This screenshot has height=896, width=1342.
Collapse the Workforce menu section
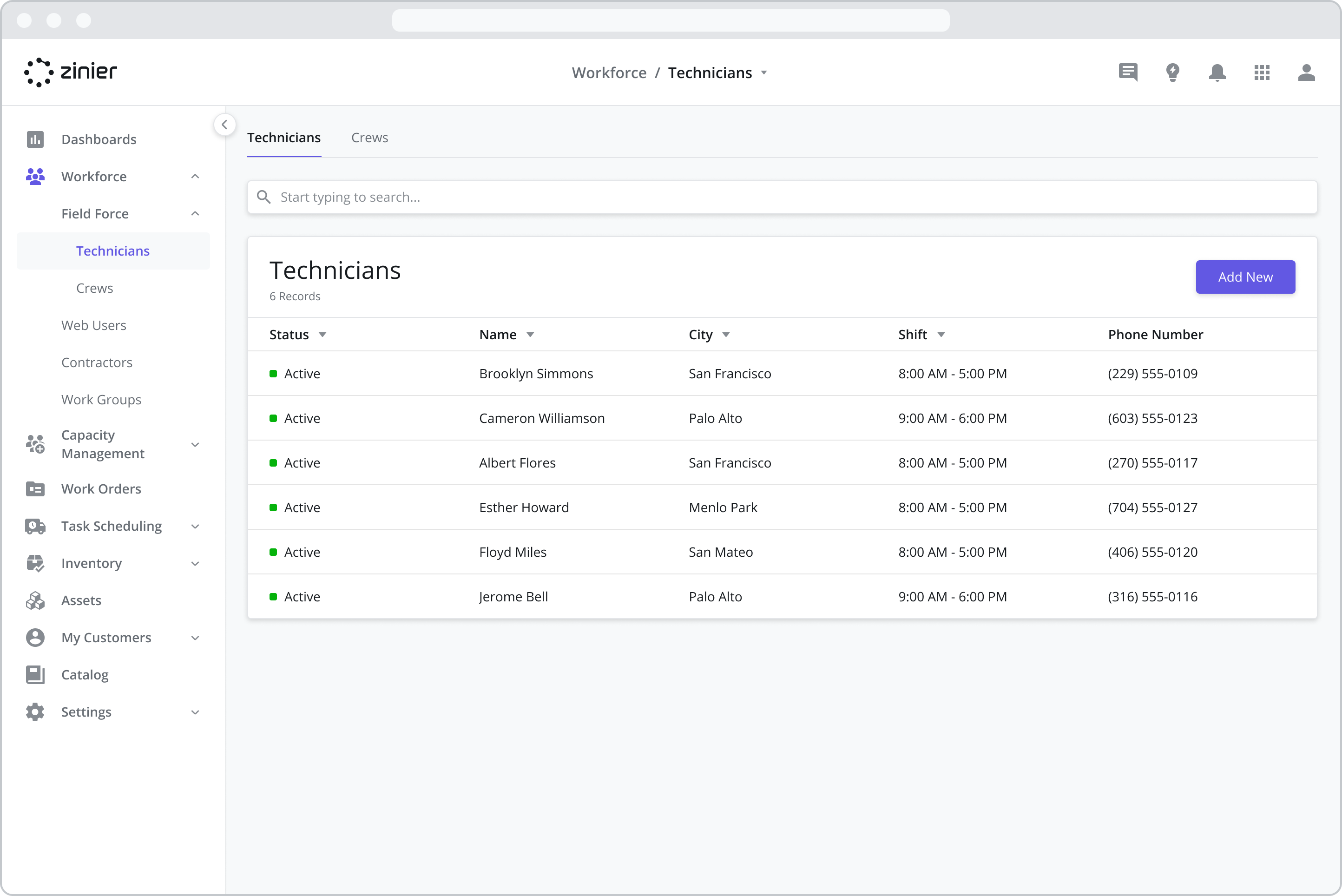click(x=195, y=177)
